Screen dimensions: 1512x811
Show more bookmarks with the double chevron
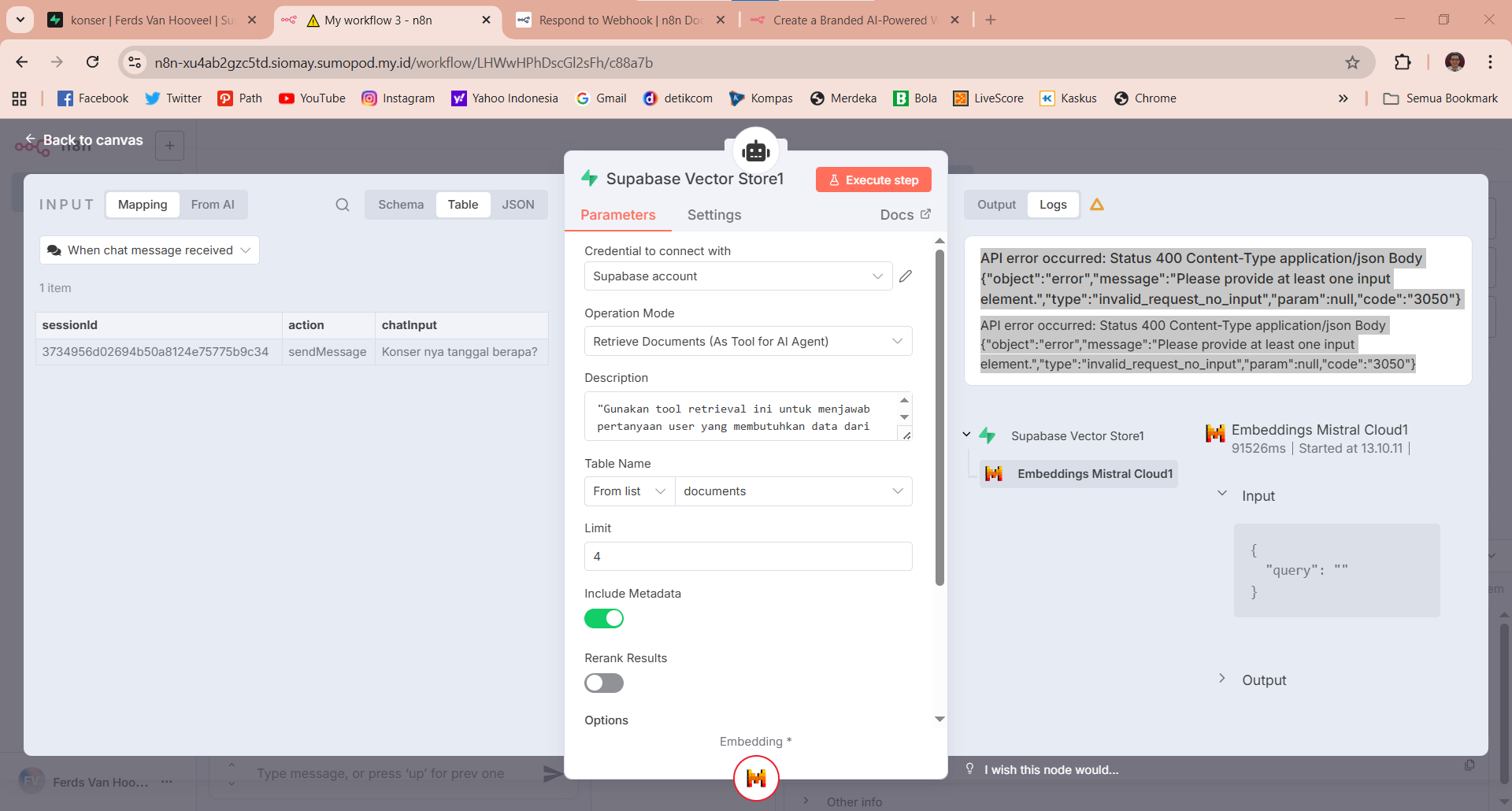(1343, 98)
